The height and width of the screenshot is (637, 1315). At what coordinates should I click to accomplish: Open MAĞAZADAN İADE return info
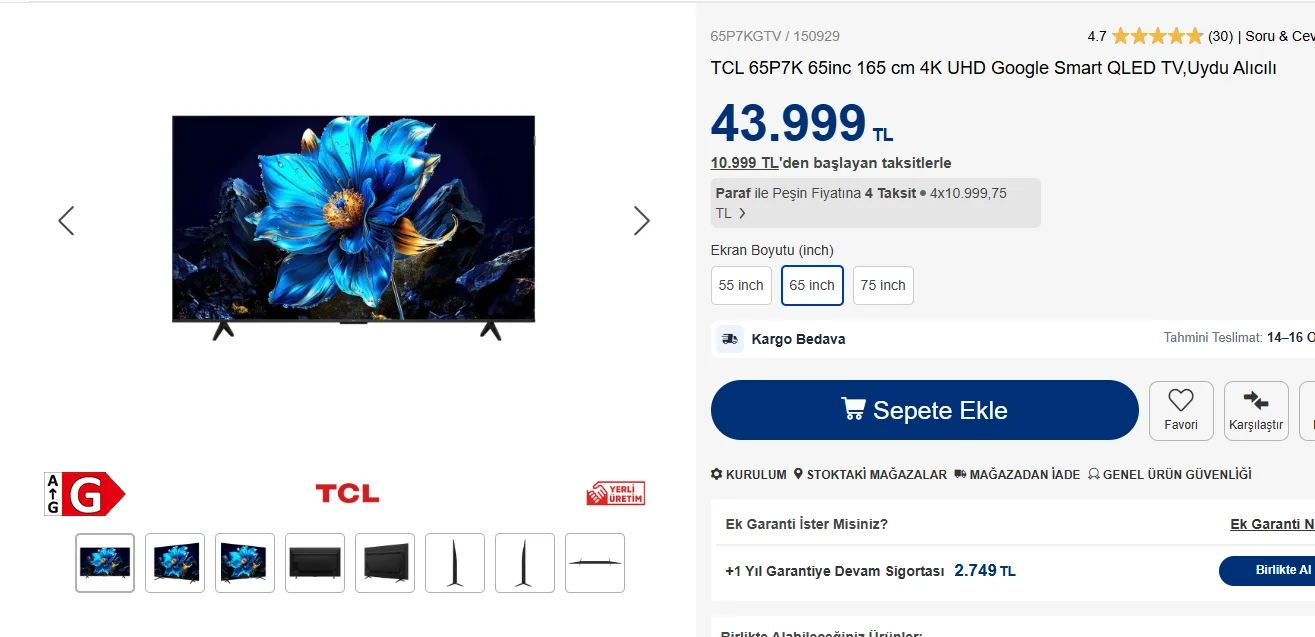[1017, 474]
